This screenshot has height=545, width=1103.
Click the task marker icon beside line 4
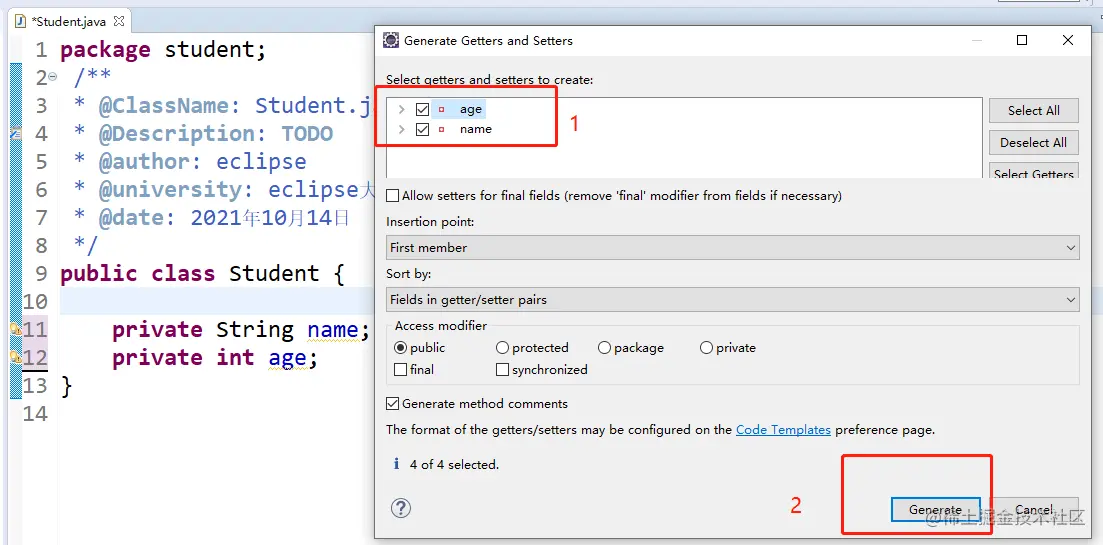coord(15,133)
